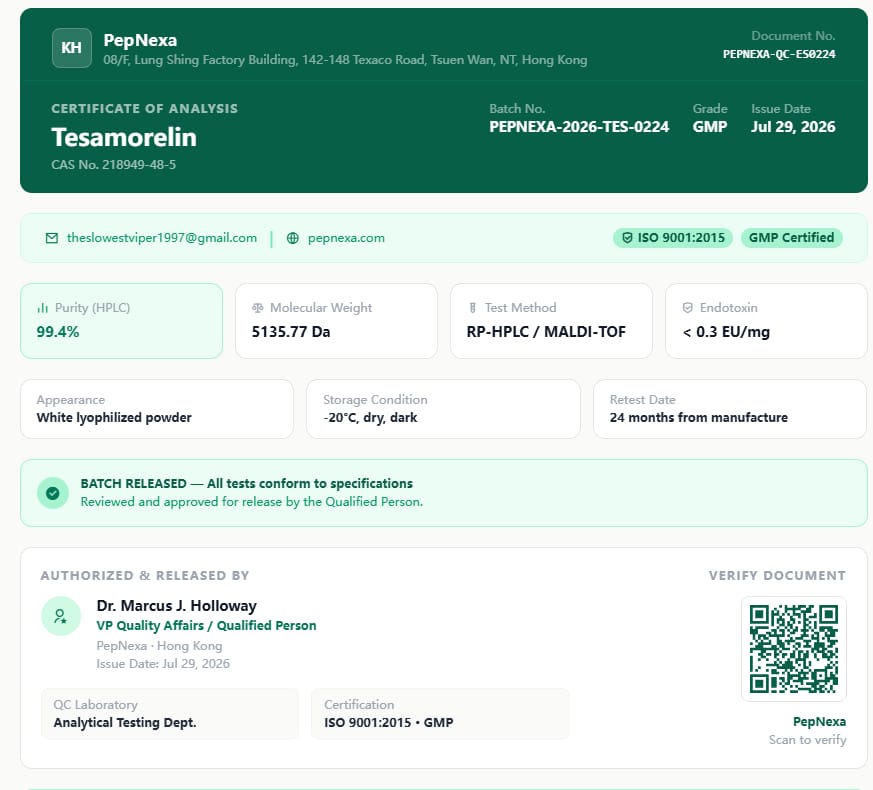Click the PepNexa company name in header

click(140, 40)
